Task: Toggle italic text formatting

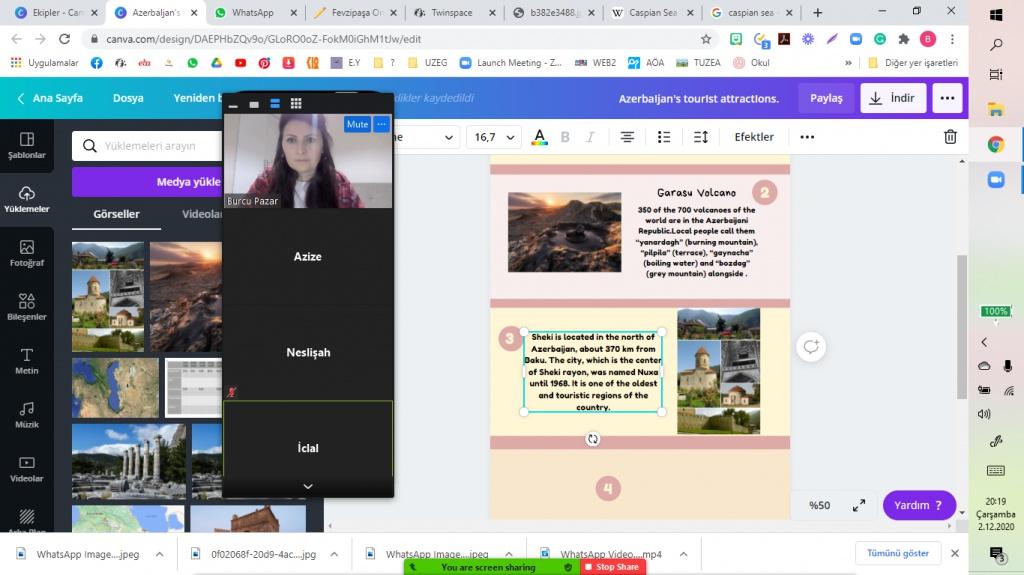Action: [x=590, y=137]
